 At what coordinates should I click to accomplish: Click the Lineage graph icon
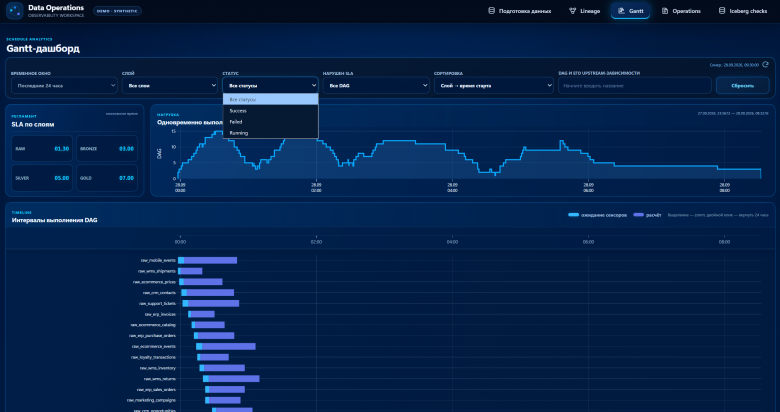(573, 11)
